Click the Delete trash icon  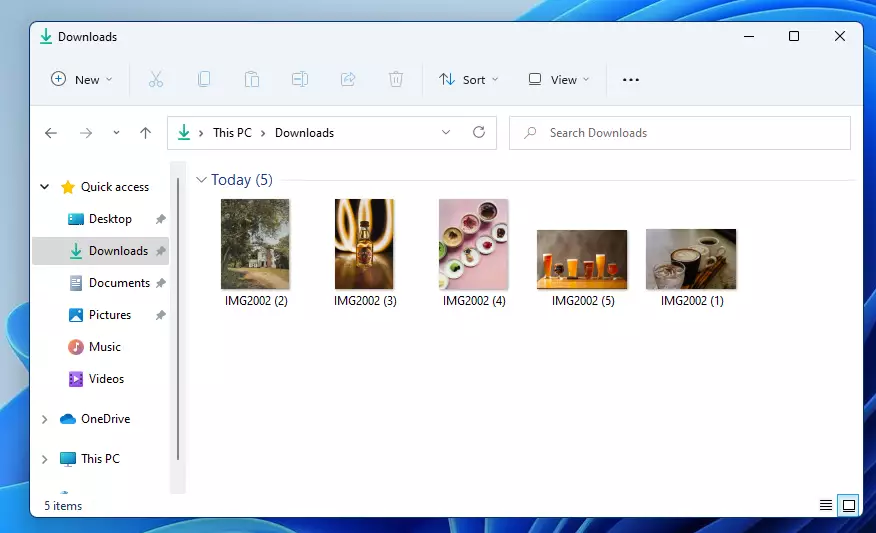tap(396, 79)
